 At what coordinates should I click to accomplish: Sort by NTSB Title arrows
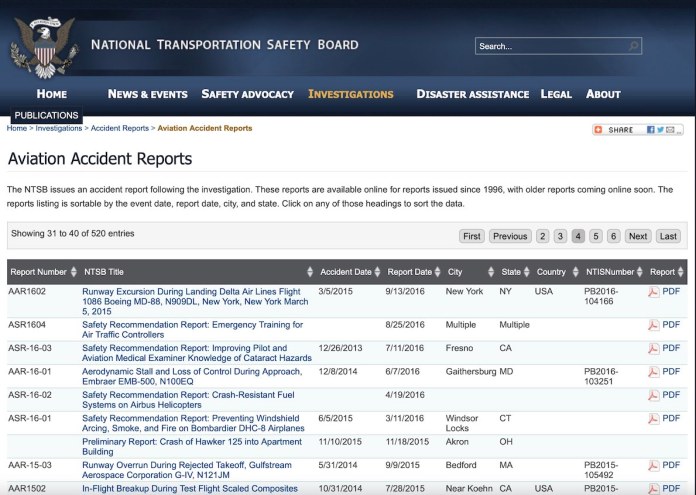point(310,272)
